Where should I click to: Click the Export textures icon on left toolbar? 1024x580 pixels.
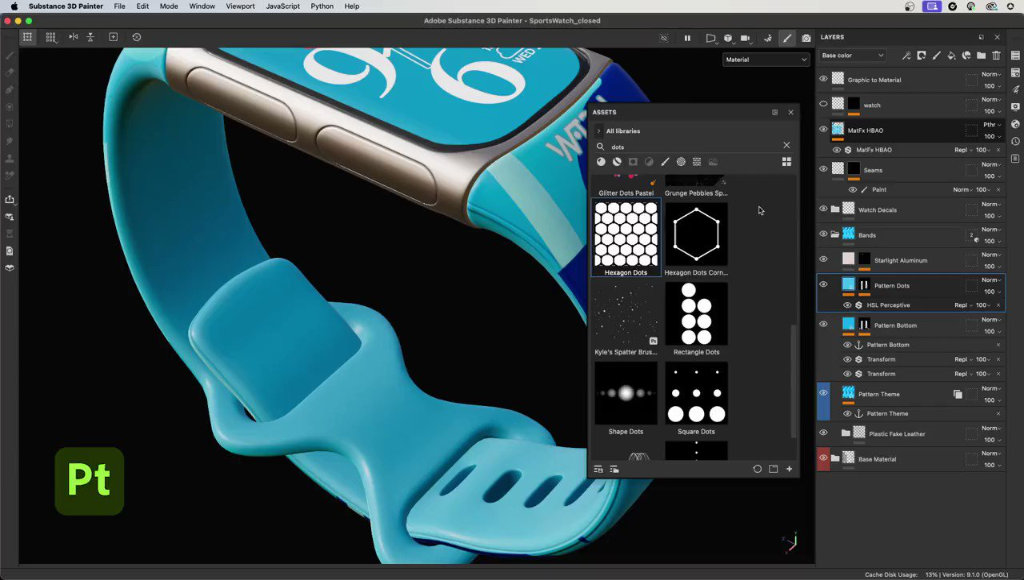(x=10, y=199)
